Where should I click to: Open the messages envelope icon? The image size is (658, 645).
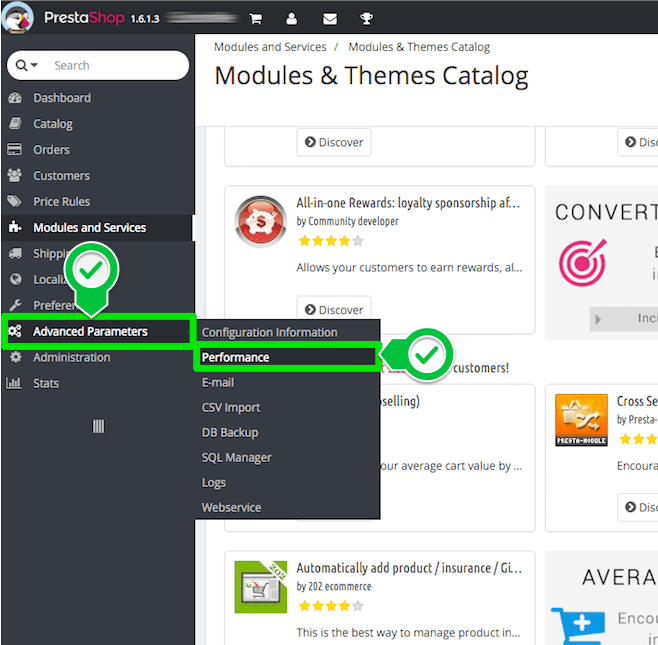(x=329, y=19)
